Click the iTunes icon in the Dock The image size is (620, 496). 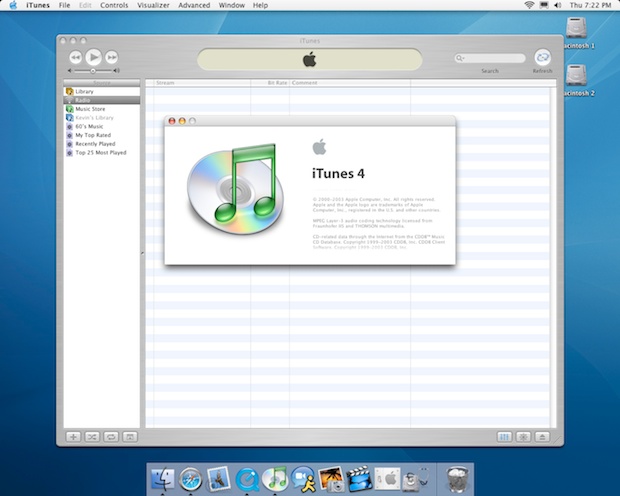coord(275,478)
